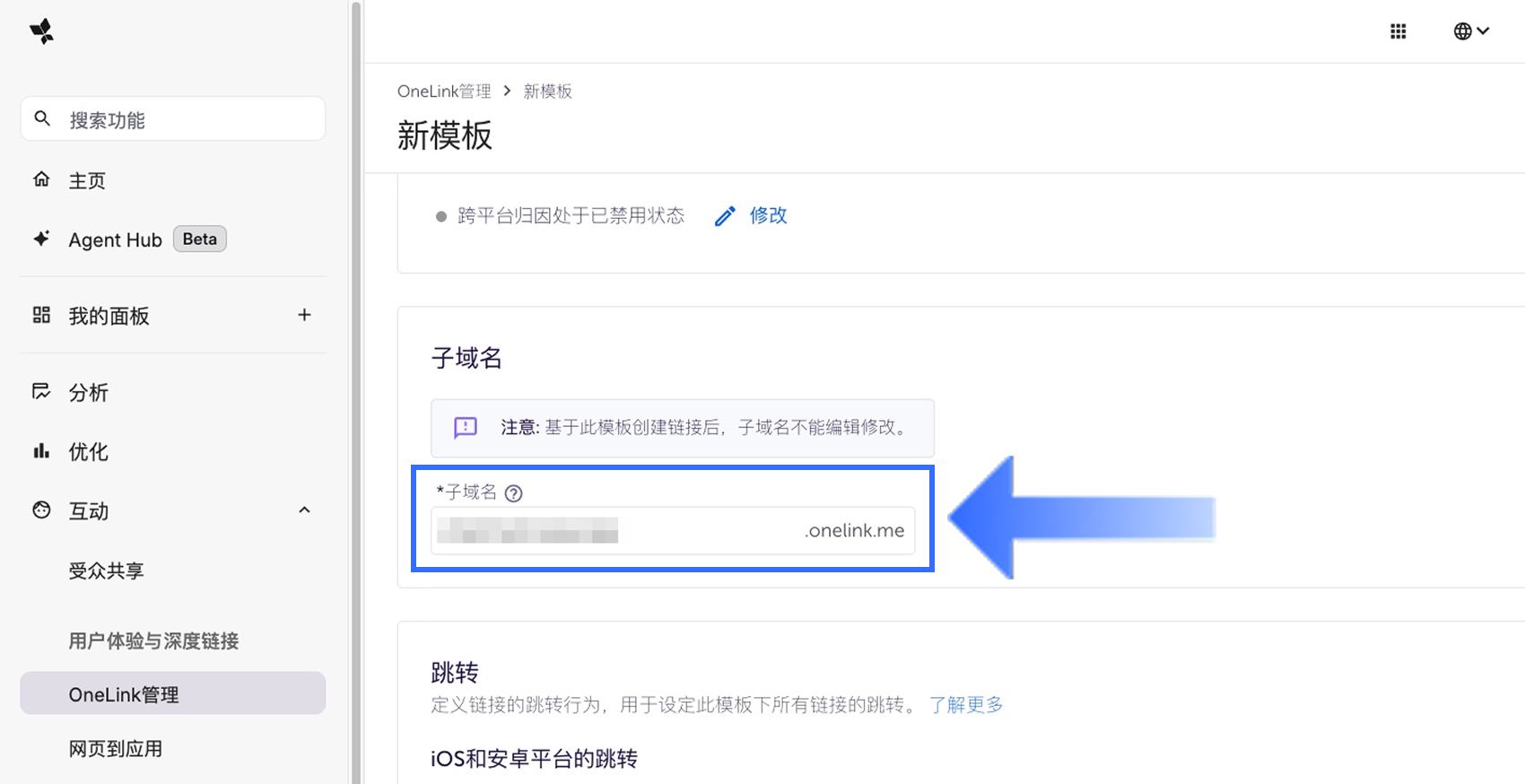
Task: Select OneLink管理 in the sidebar
Action: (x=124, y=694)
